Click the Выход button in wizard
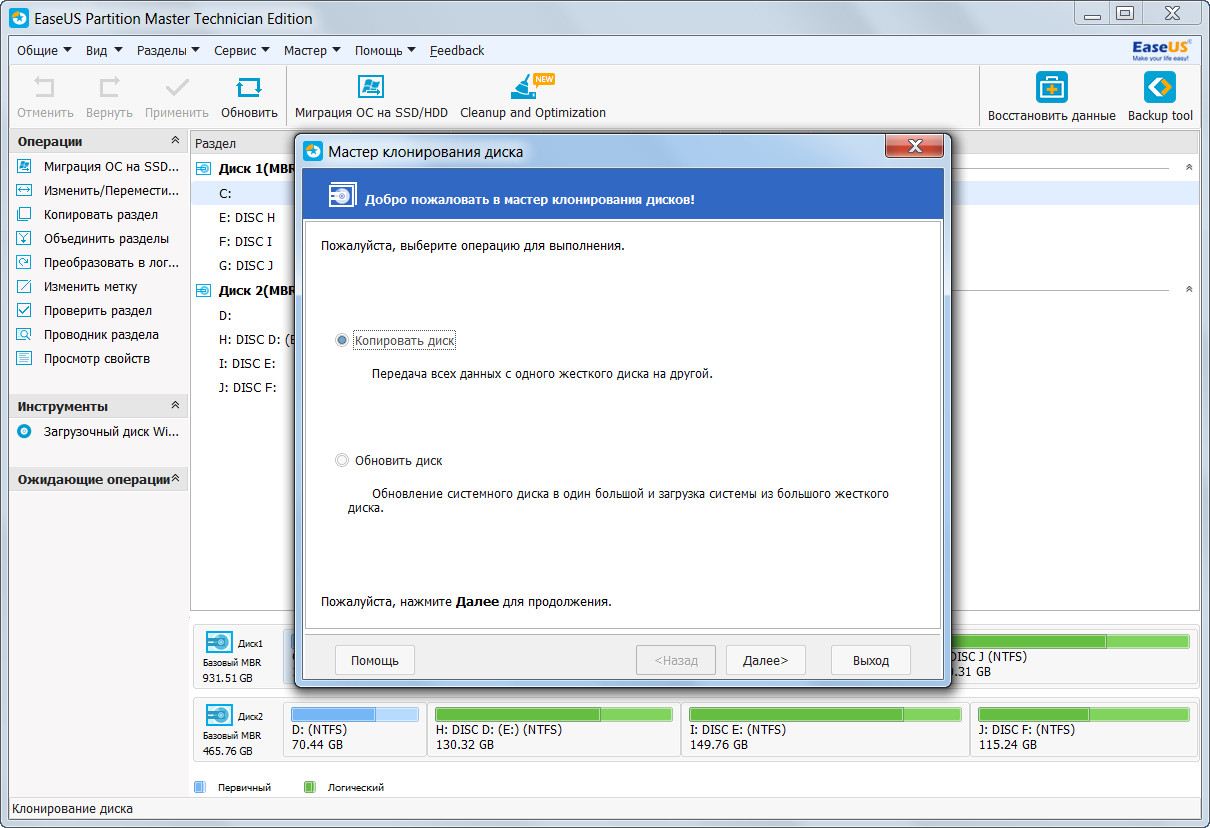This screenshot has width=1210, height=828. click(x=871, y=660)
